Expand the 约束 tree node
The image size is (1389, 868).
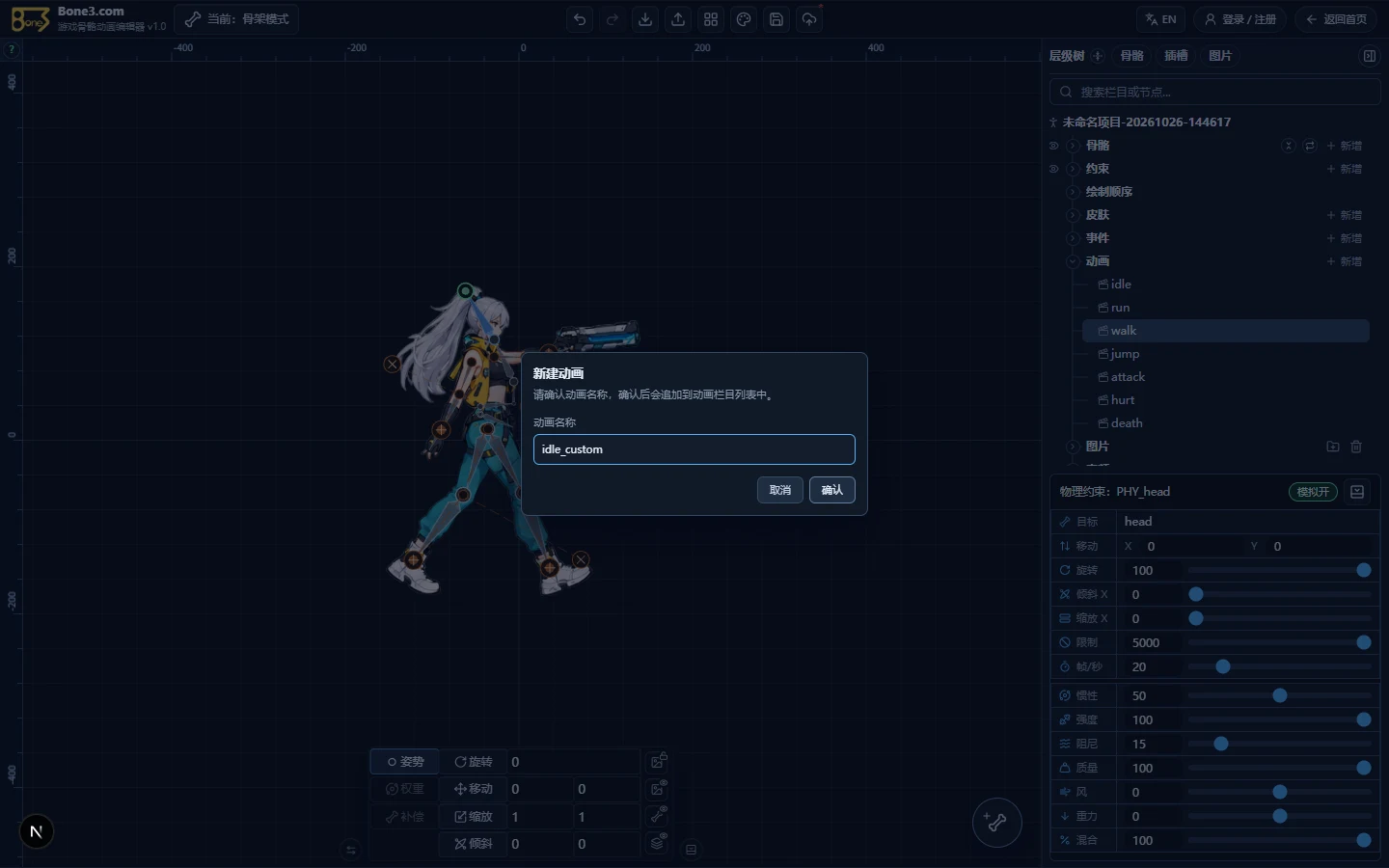point(1073,169)
